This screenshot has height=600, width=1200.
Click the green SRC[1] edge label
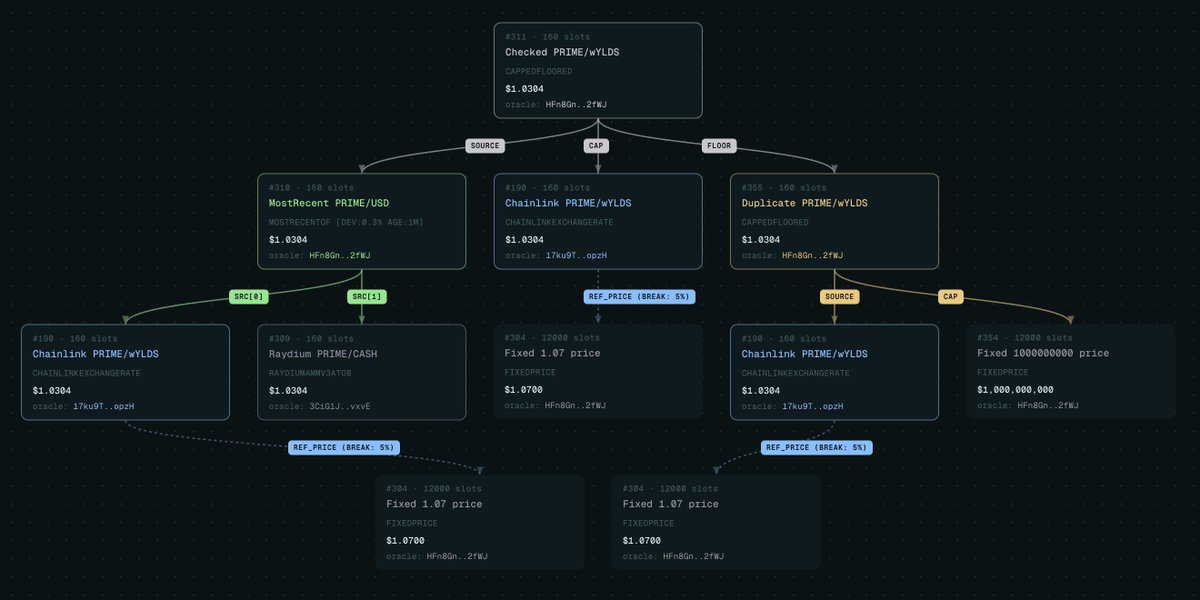(x=366, y=297)
